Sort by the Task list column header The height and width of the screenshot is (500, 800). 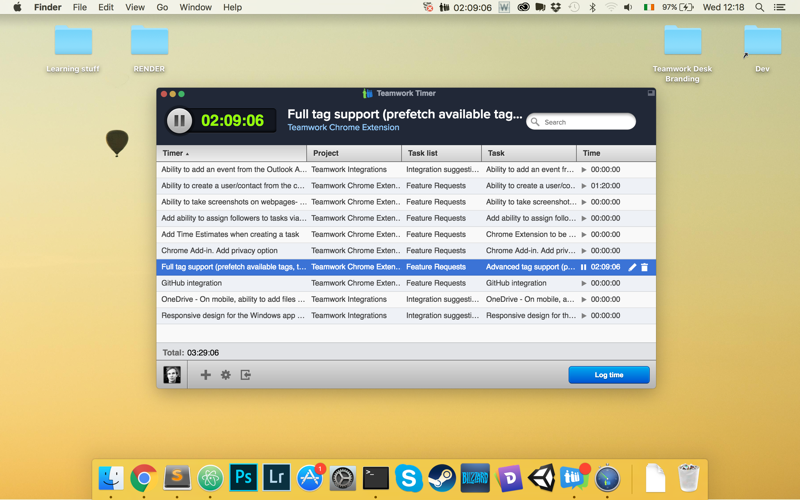click(441, 153)
